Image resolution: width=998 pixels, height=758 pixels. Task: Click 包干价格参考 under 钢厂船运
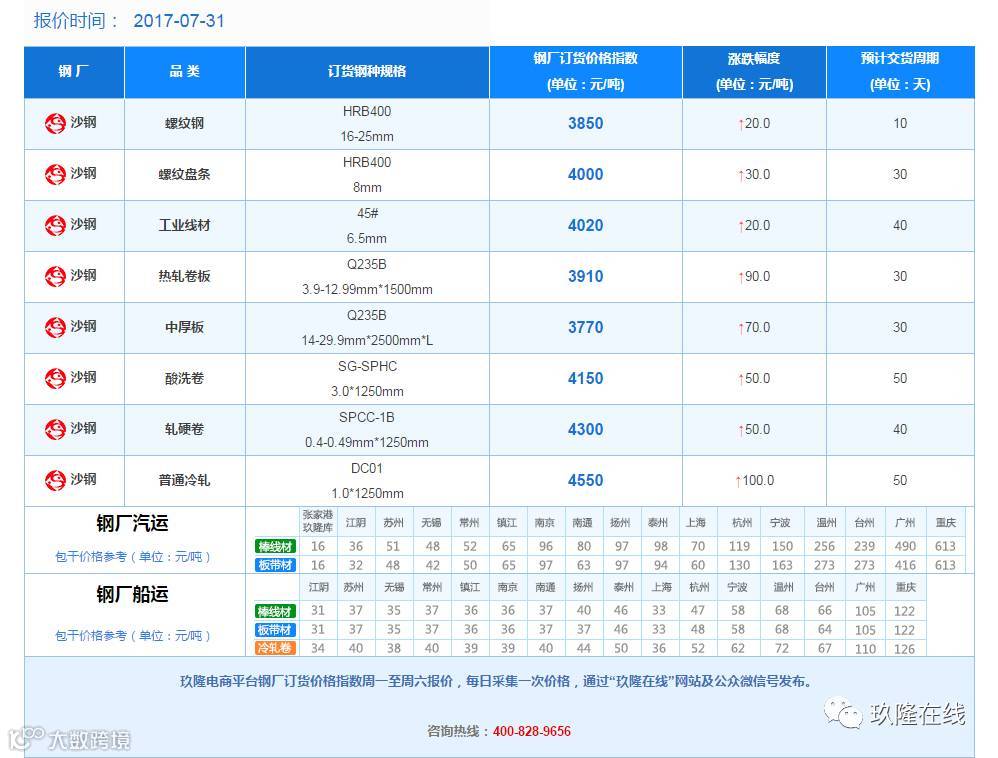[x=132, y=636]
